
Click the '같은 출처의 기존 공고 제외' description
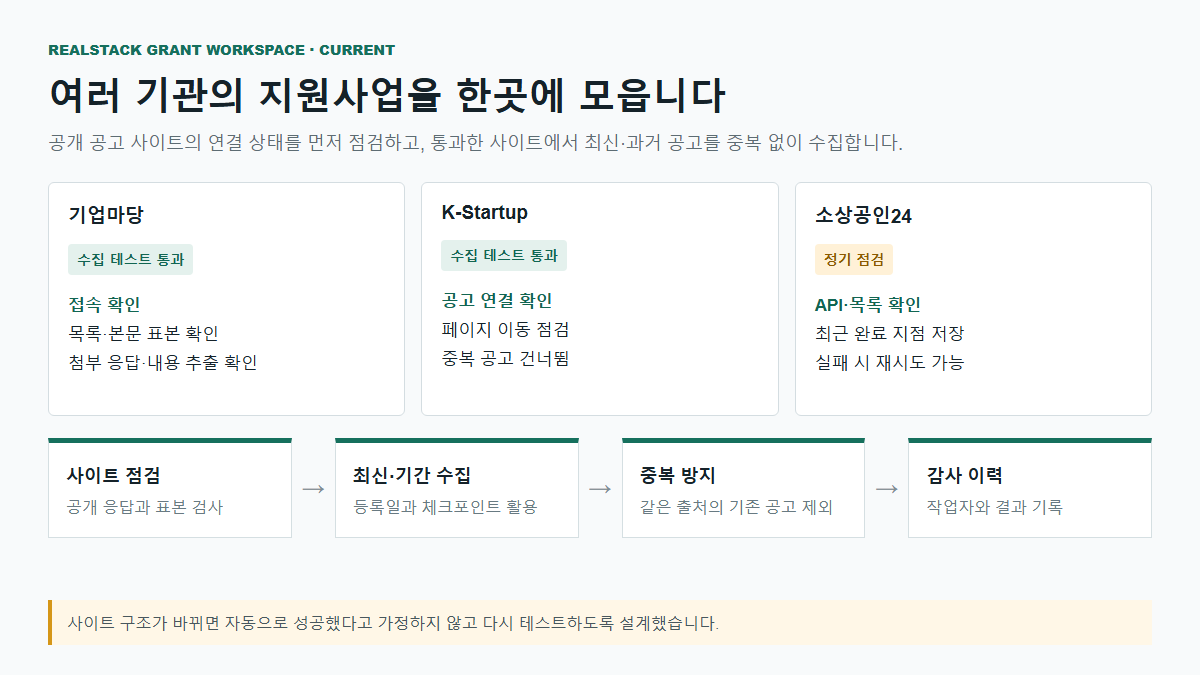737,507
